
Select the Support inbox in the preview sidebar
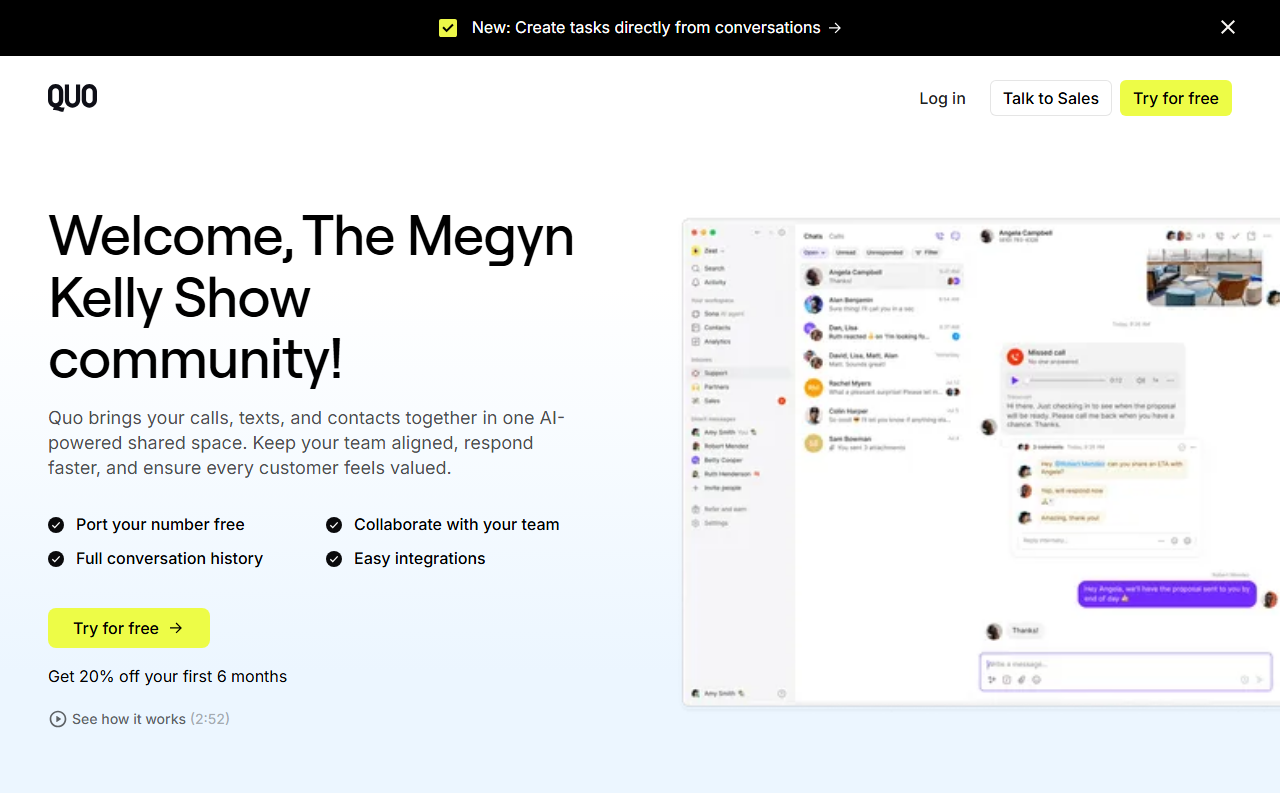pos(738,373)
